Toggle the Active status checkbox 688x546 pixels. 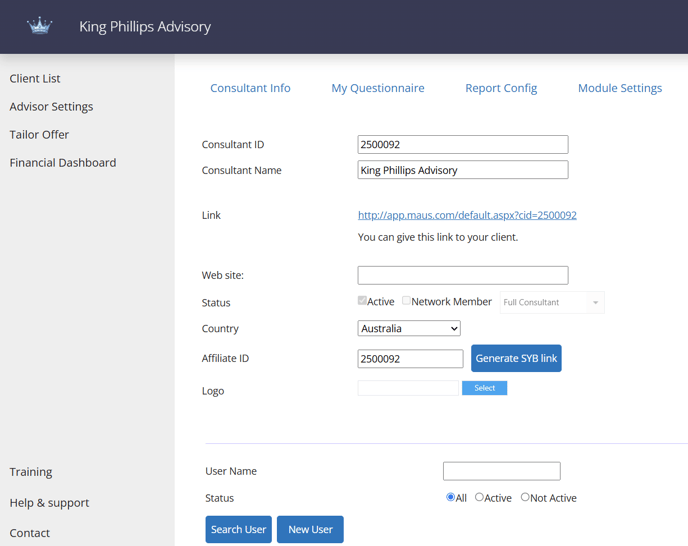[x=362, y=301]
